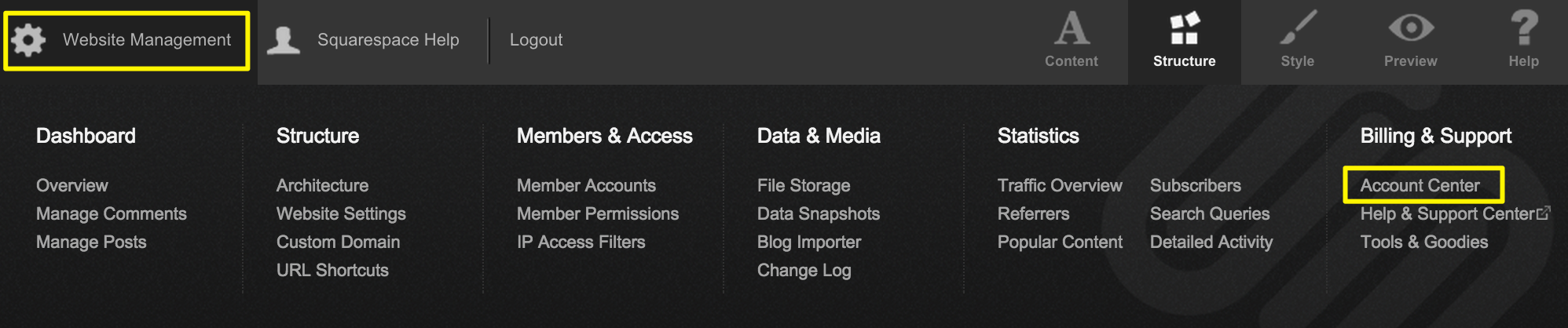This screenshot has height=328, width=1568.
Task: Launch the Blog Importer
Action: point(809,242)
